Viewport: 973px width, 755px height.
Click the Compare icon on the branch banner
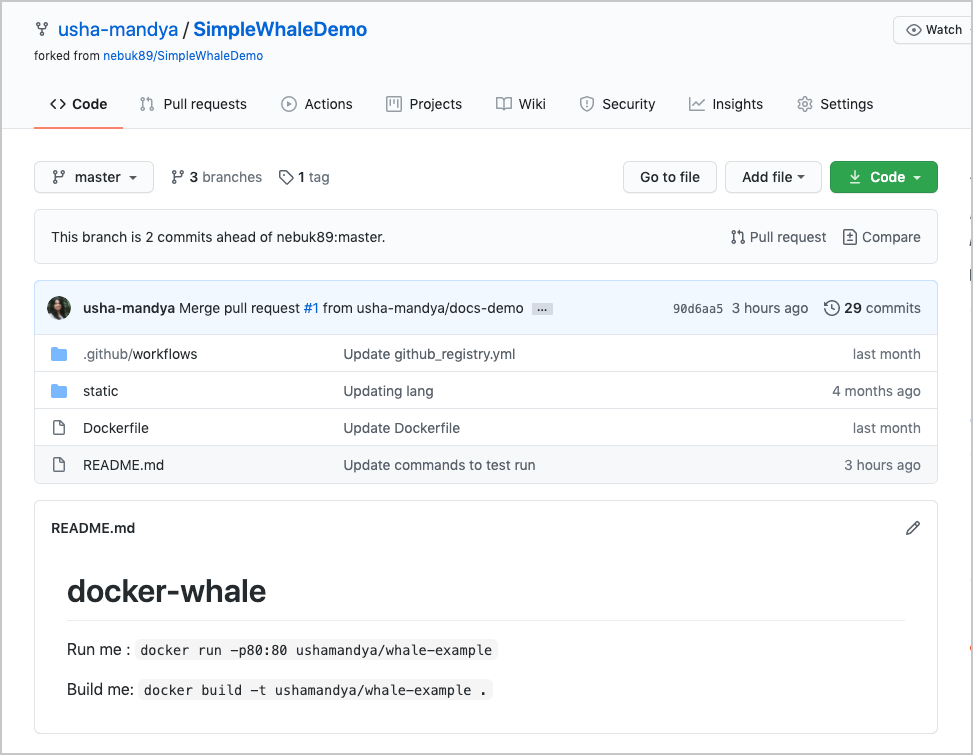click(849, 237)
